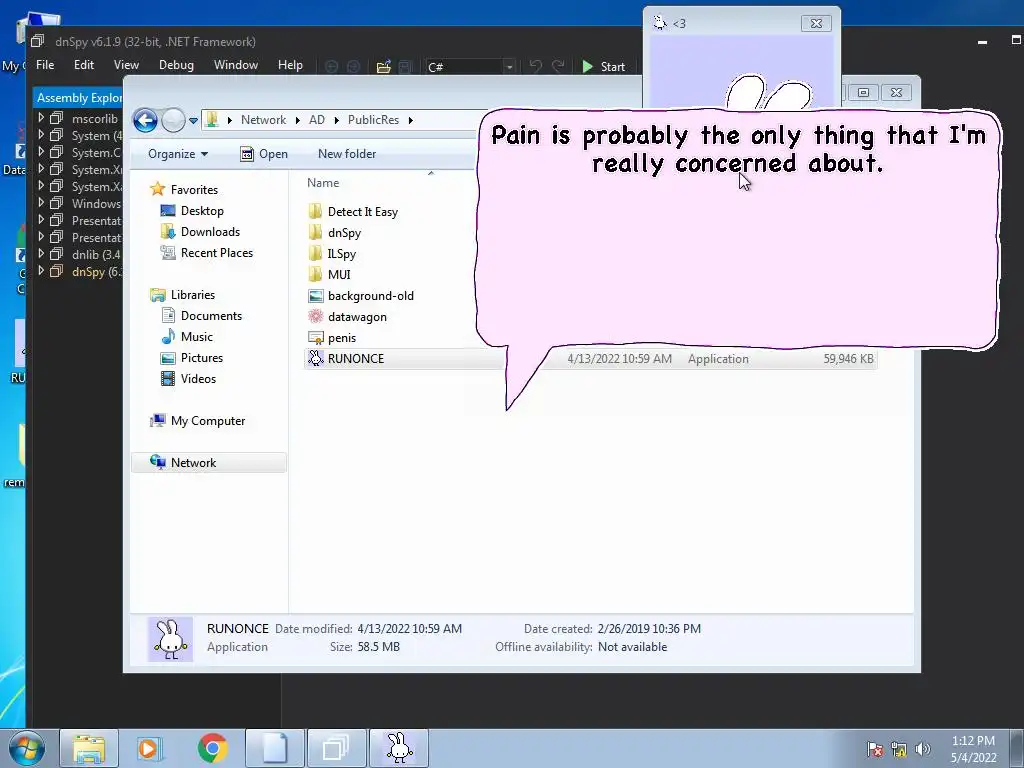Click the Forward navigation arrow in Explorer
Image resolution: width=1024 pixels, height=768 pixels.
[173, 120]
